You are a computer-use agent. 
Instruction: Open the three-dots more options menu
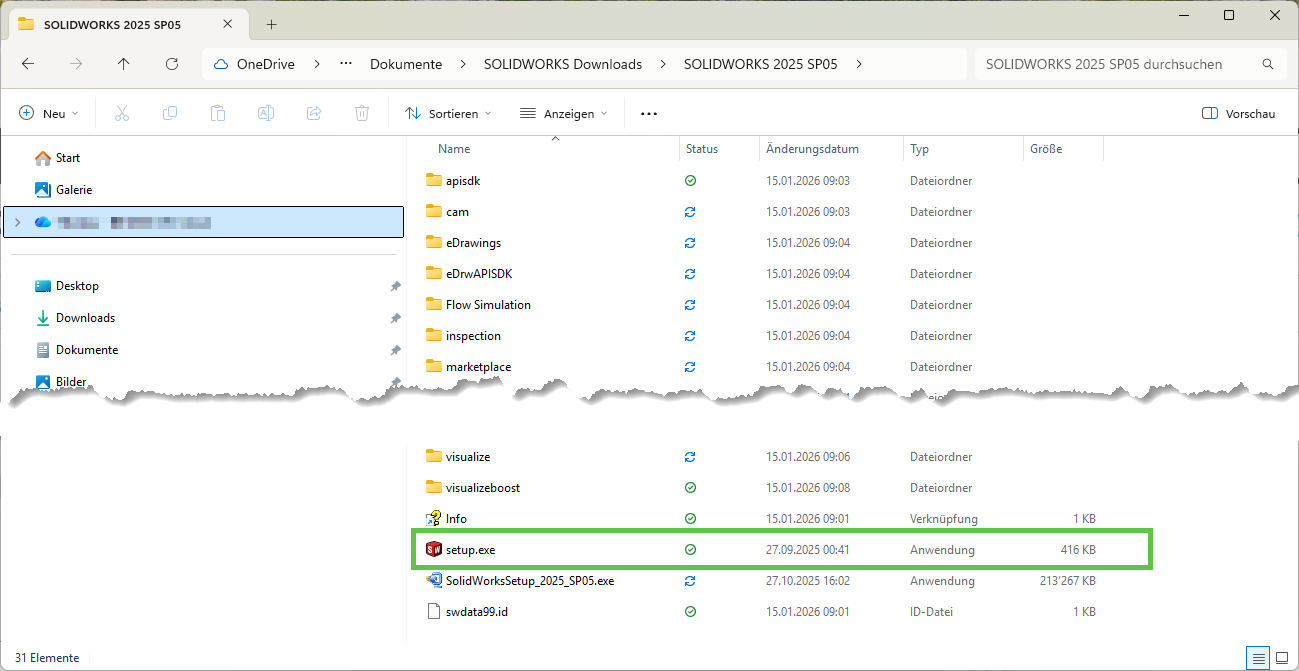[x=649, y=114]
